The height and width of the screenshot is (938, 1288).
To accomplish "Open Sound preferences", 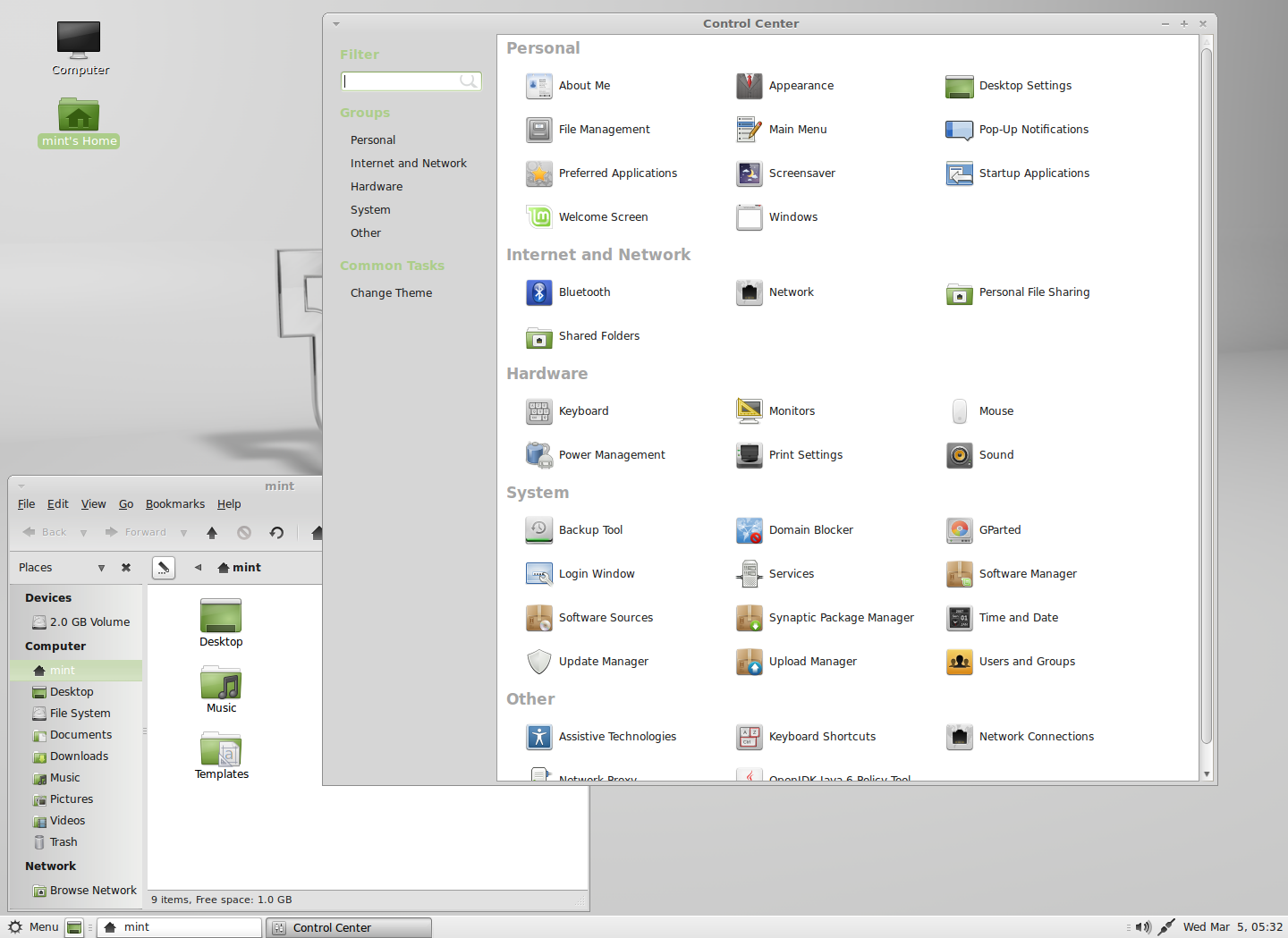I will (x=980, y=455).
